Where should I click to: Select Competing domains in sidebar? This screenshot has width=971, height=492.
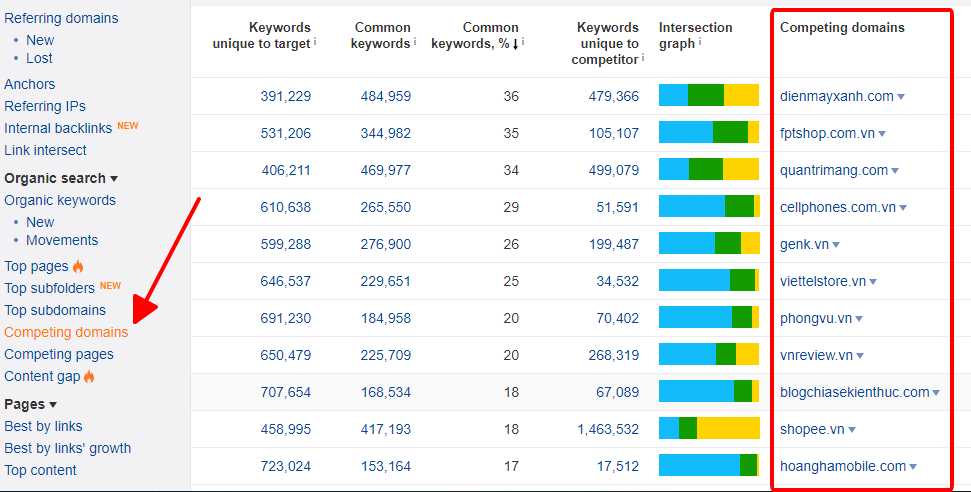pos(66,333)
